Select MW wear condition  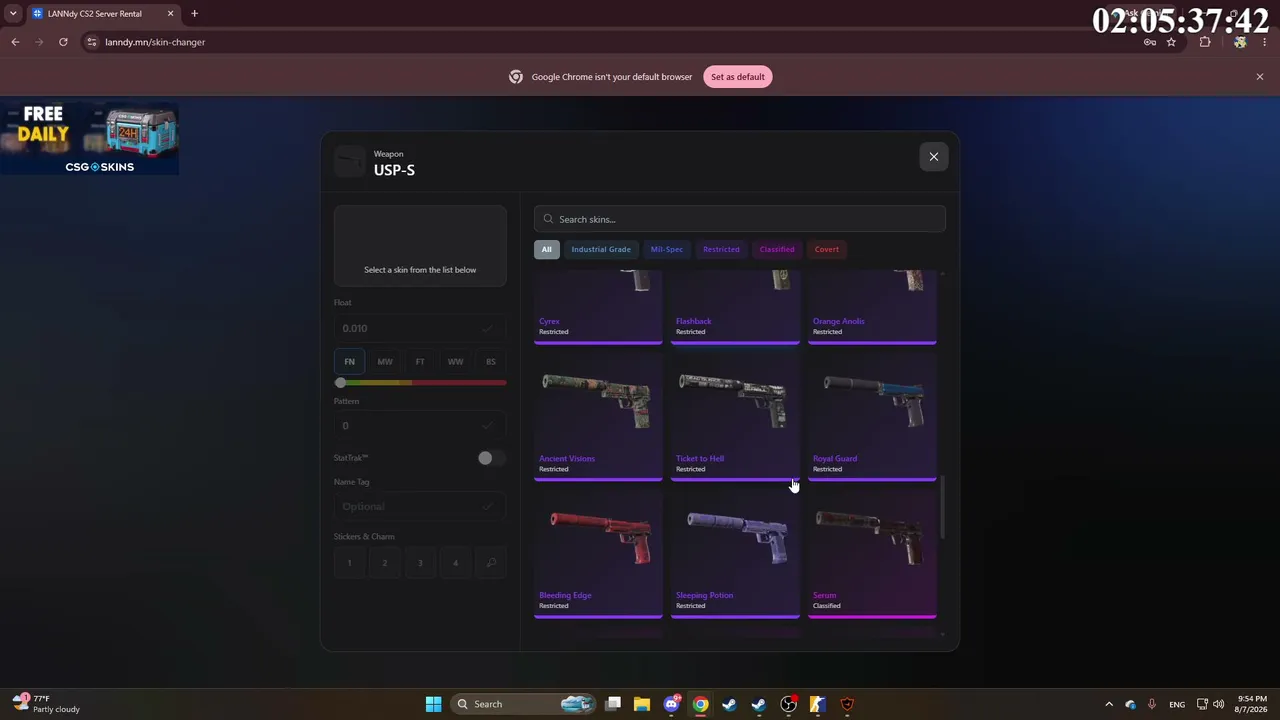[x=385, y=361]
